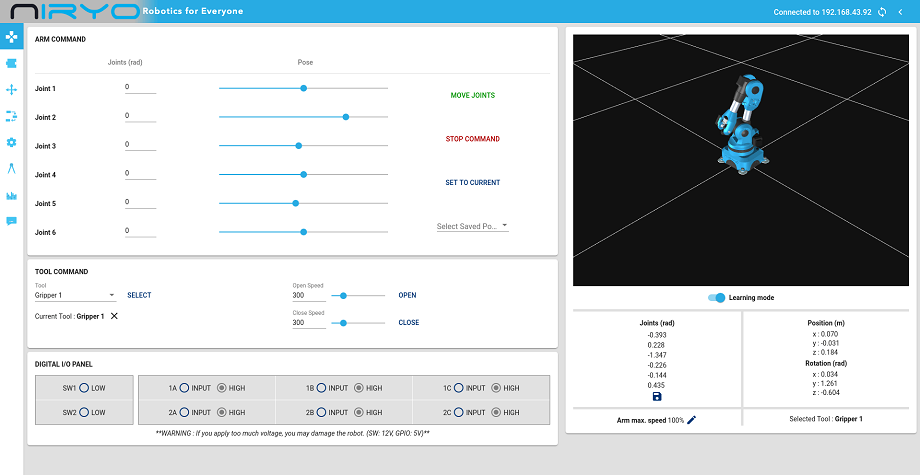Click the refresh connection icon in header
Viewport: 920px width, 475px height.
(882, 12)
